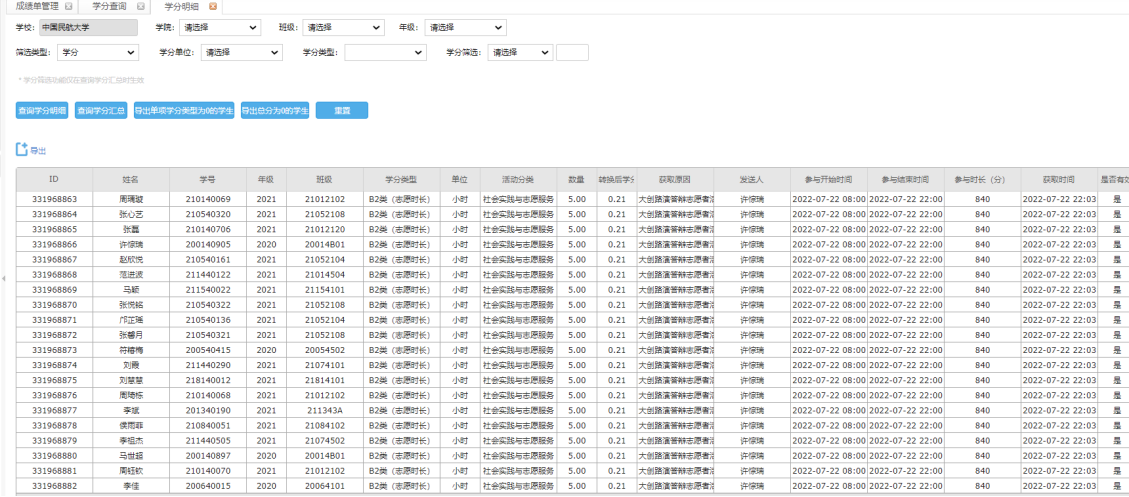Screen dimensions: 1129x497
Task: Close the 成绩单管理 tab
Action: 68,6
